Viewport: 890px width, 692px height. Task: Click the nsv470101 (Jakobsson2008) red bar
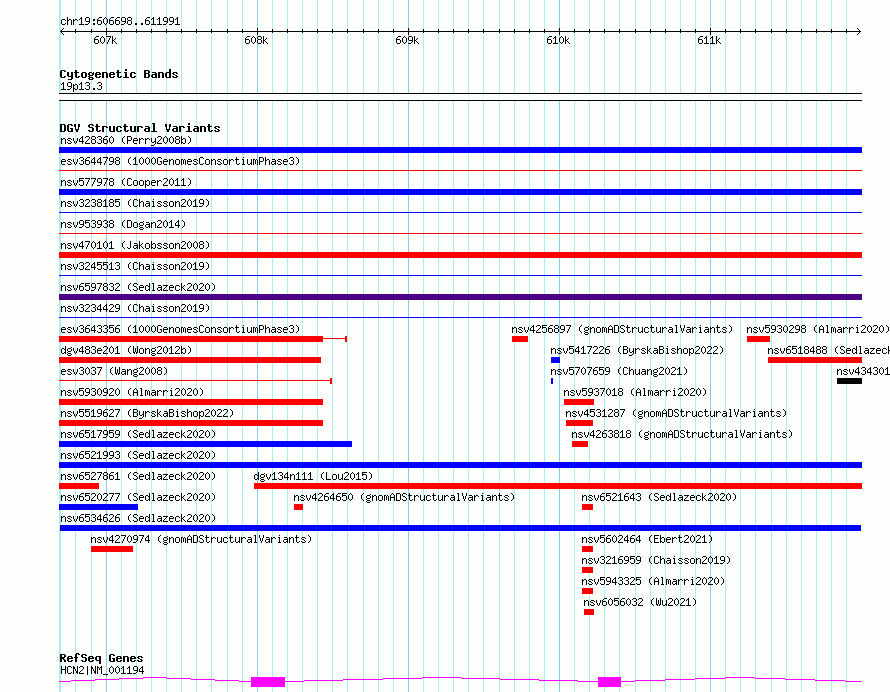460,255
